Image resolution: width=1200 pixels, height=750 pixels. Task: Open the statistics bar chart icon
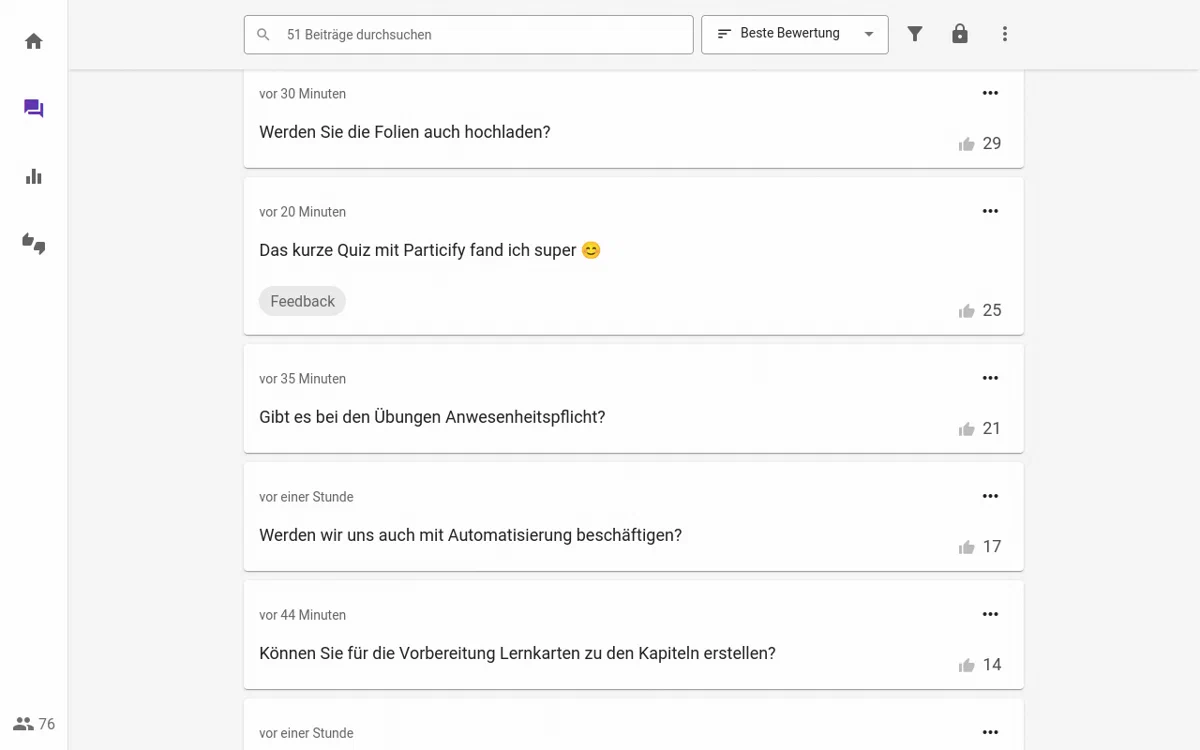[34, 177]
